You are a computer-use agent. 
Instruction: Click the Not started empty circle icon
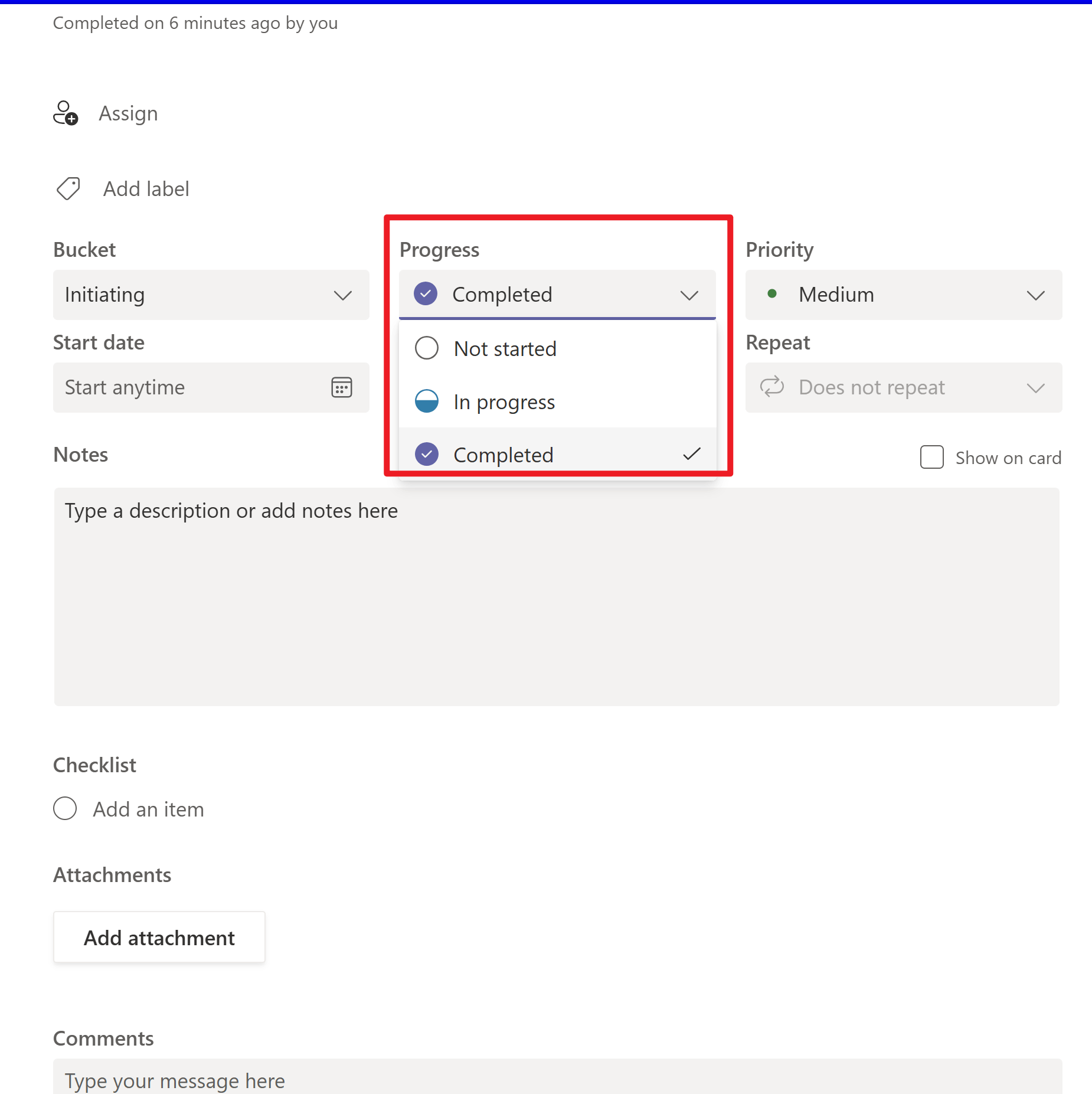pos(426,348)
